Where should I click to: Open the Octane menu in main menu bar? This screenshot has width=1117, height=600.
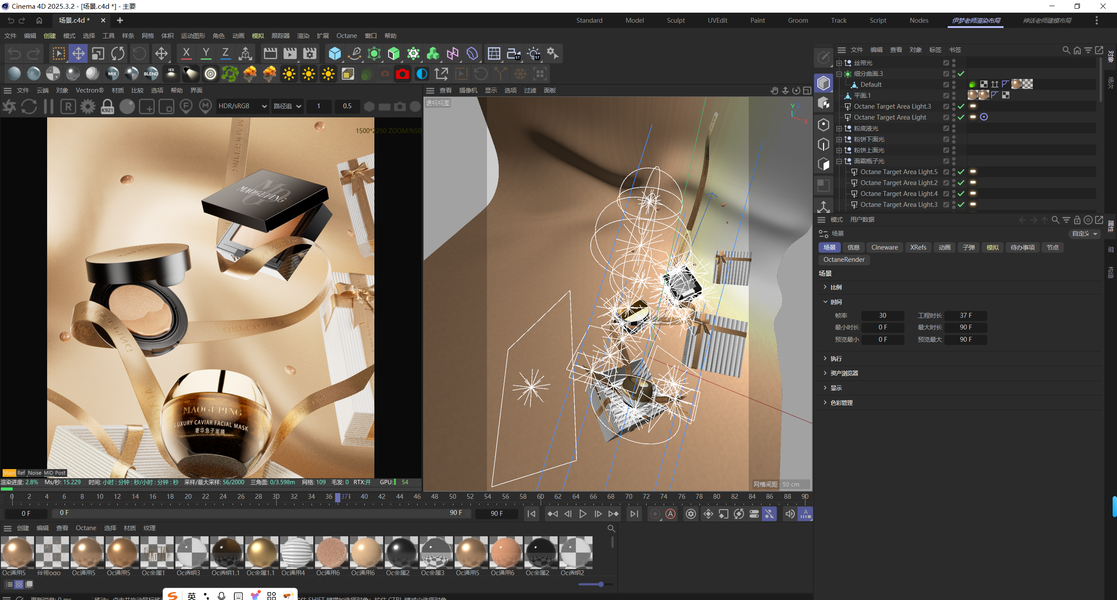pos(346,36)
